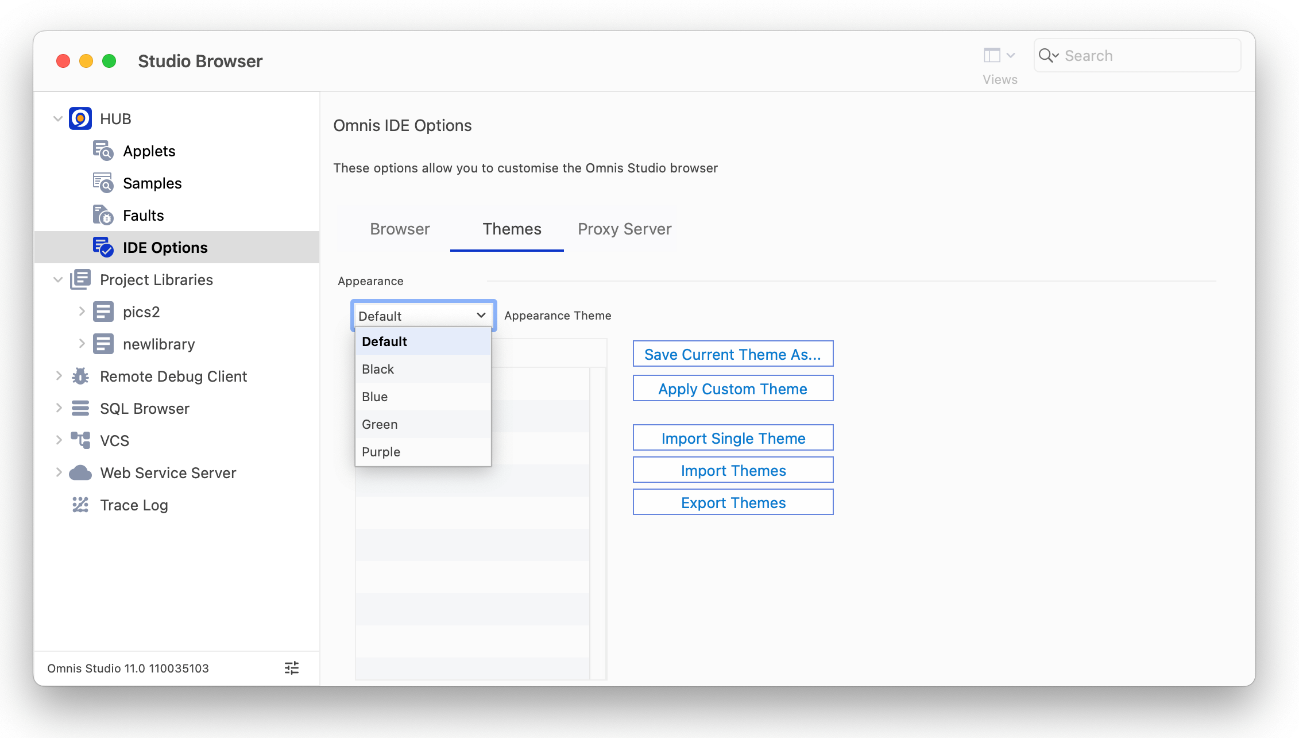Viewport: 1299px width, 738px height.
Task: Click the Export Themes button
Action: [733, 502]
